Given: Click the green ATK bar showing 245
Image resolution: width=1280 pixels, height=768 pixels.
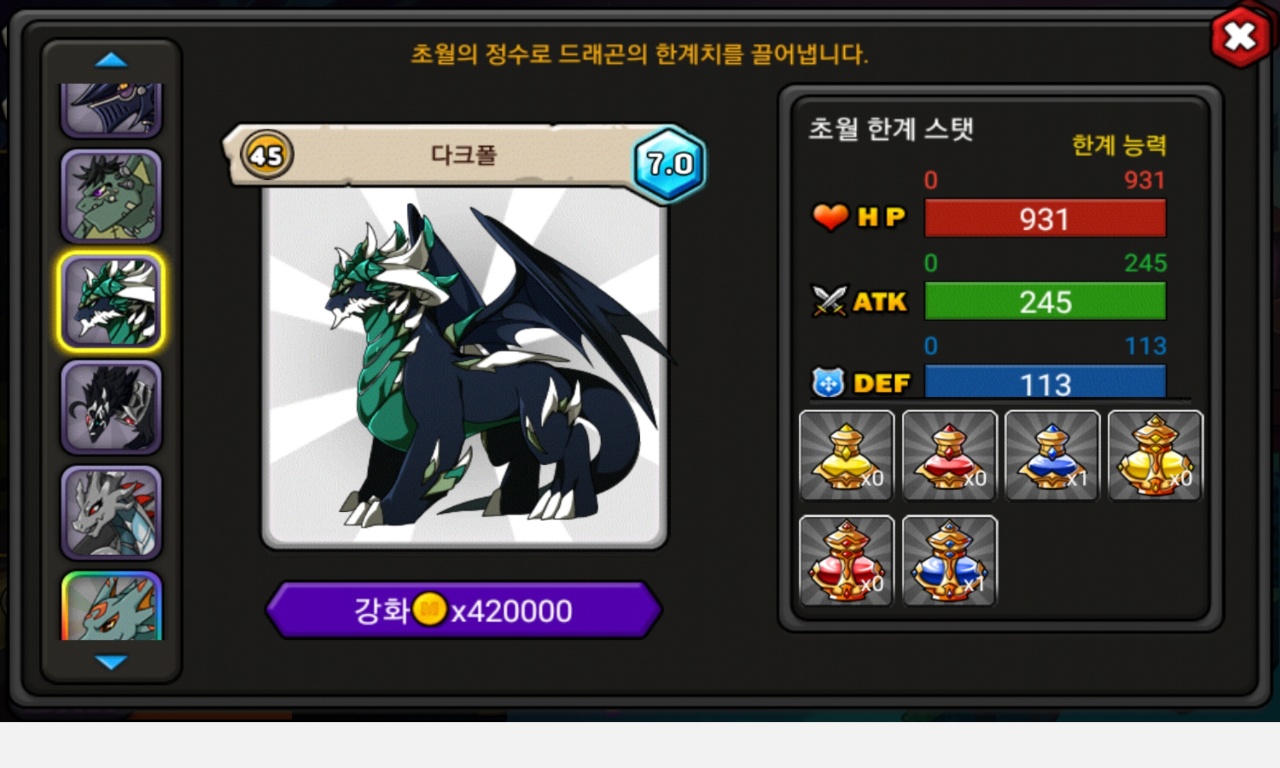Looking at the screenshot, I should [1045, 301].
